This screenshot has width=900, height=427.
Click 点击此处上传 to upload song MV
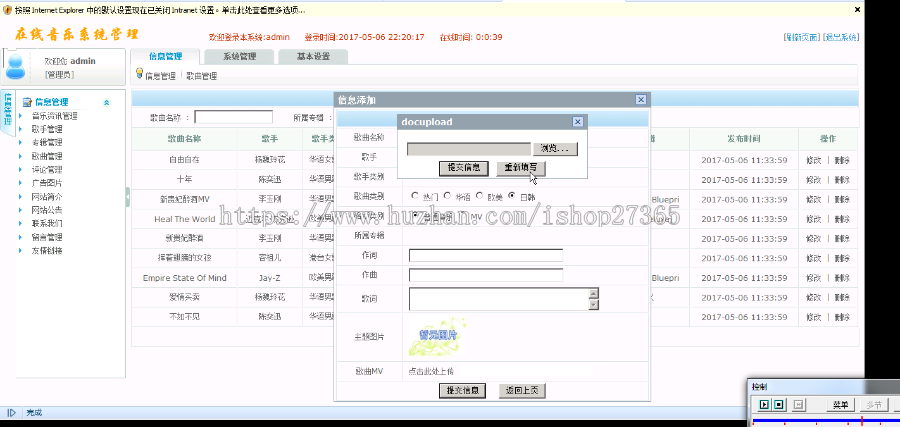pos(431,371)
